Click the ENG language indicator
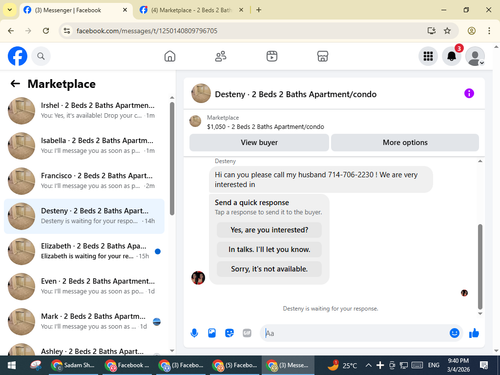This screenshot has width=500, height=375. point(433,365)
